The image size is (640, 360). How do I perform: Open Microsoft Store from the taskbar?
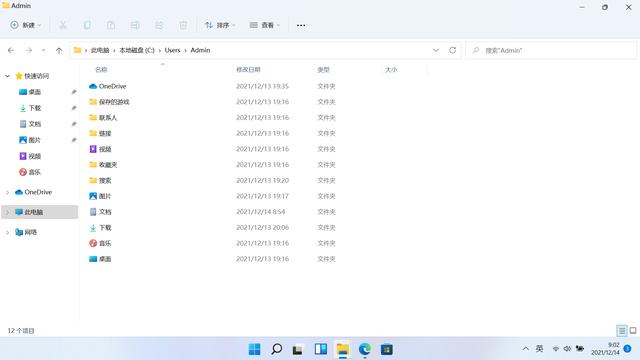point(387,349)
